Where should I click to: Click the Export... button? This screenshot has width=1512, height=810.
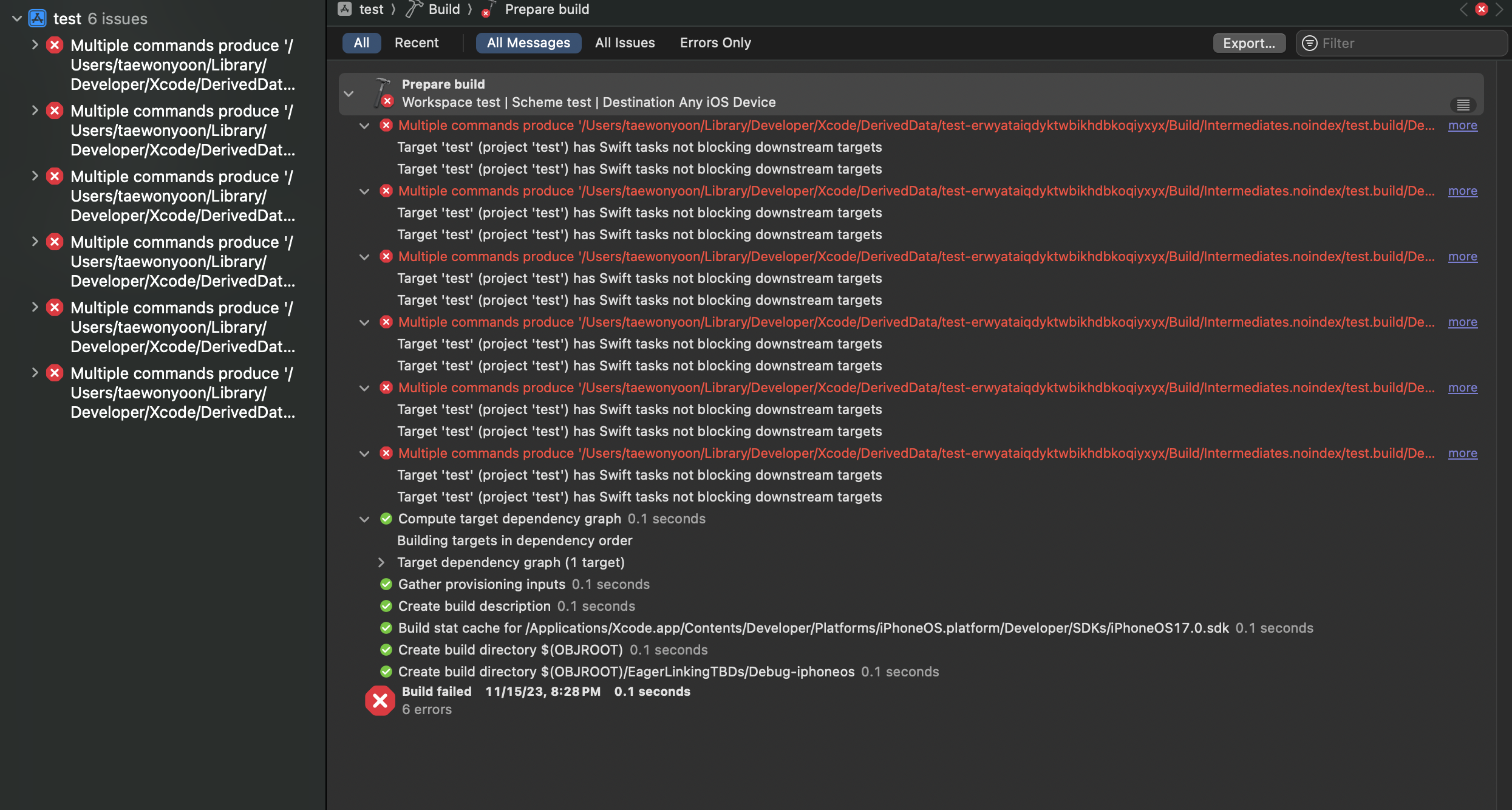(1249, 43)
